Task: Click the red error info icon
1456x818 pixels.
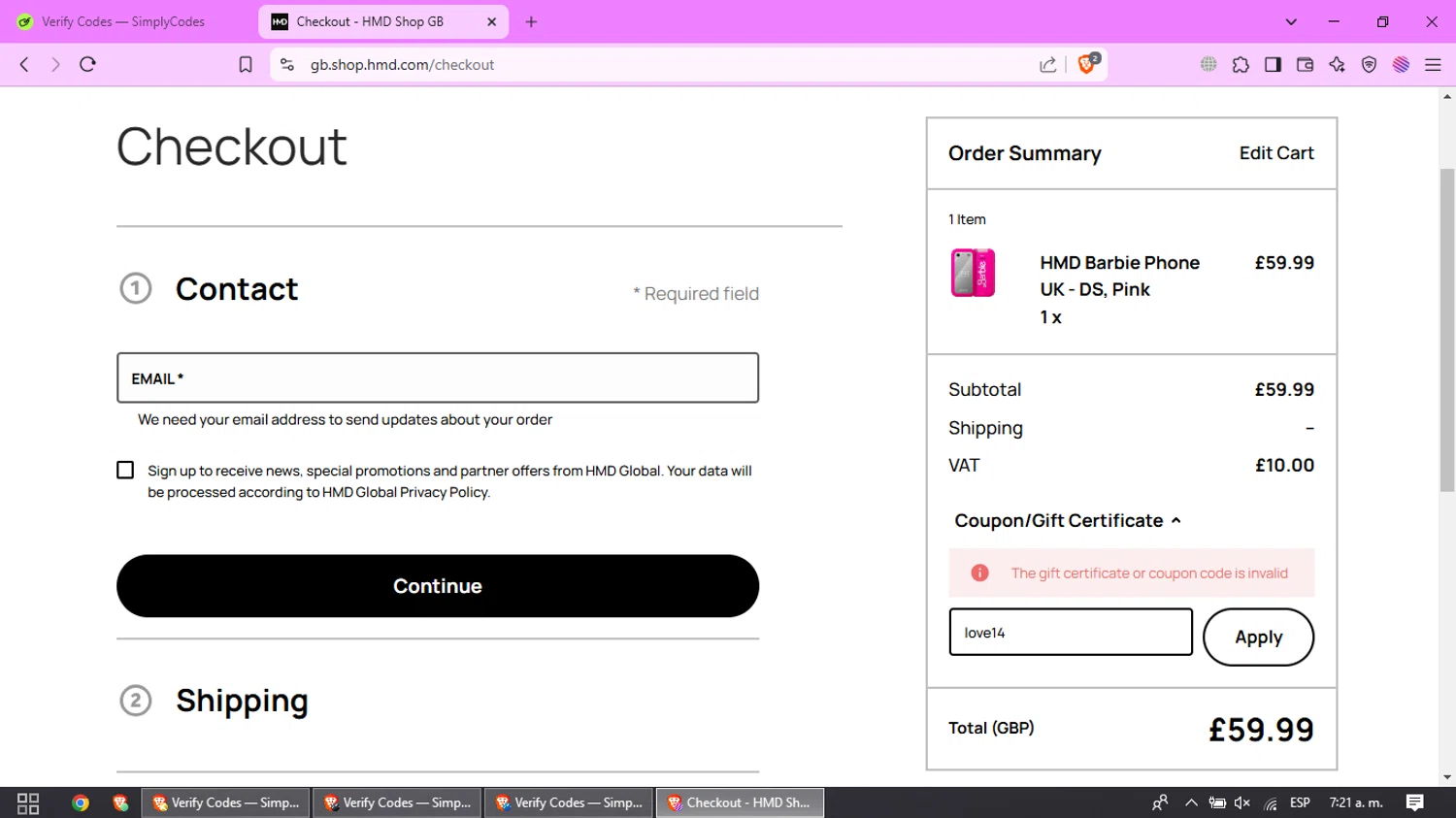Action: 979,573
